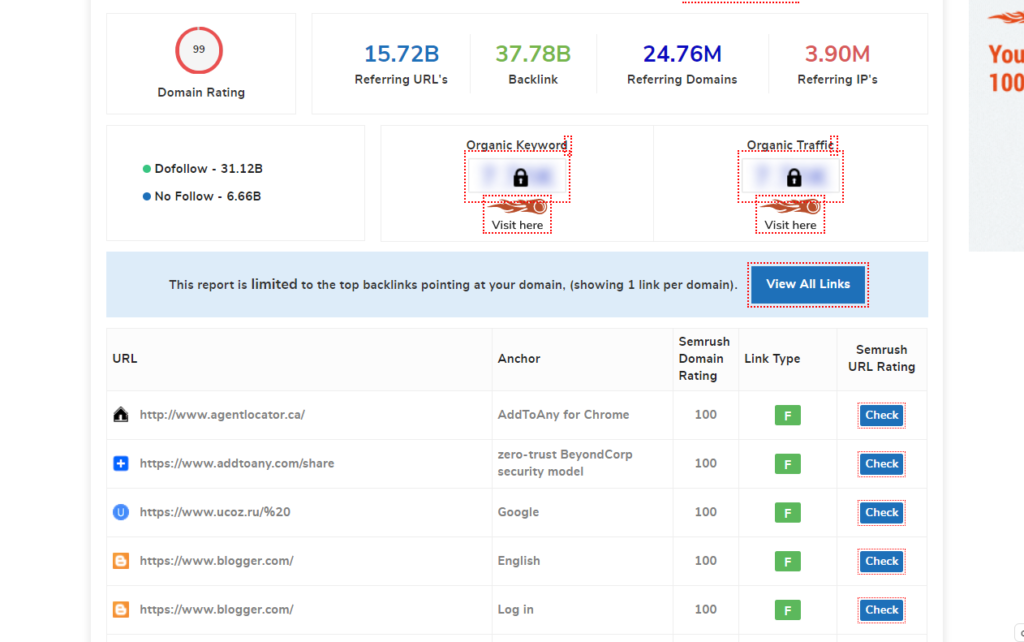The image size is (1024, 642).
Task: Toggle the F link type on the agentlocator row
Action: coord(787,414)
